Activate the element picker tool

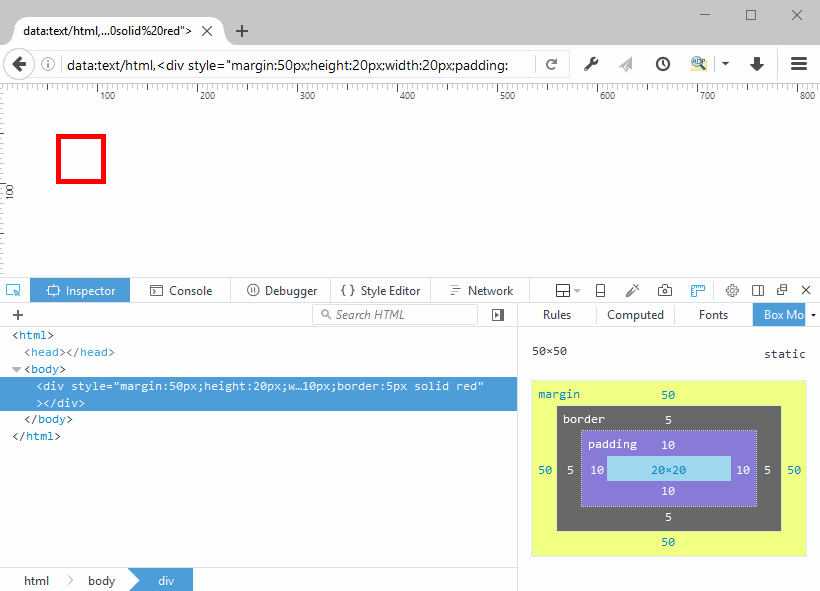[14, 290]
